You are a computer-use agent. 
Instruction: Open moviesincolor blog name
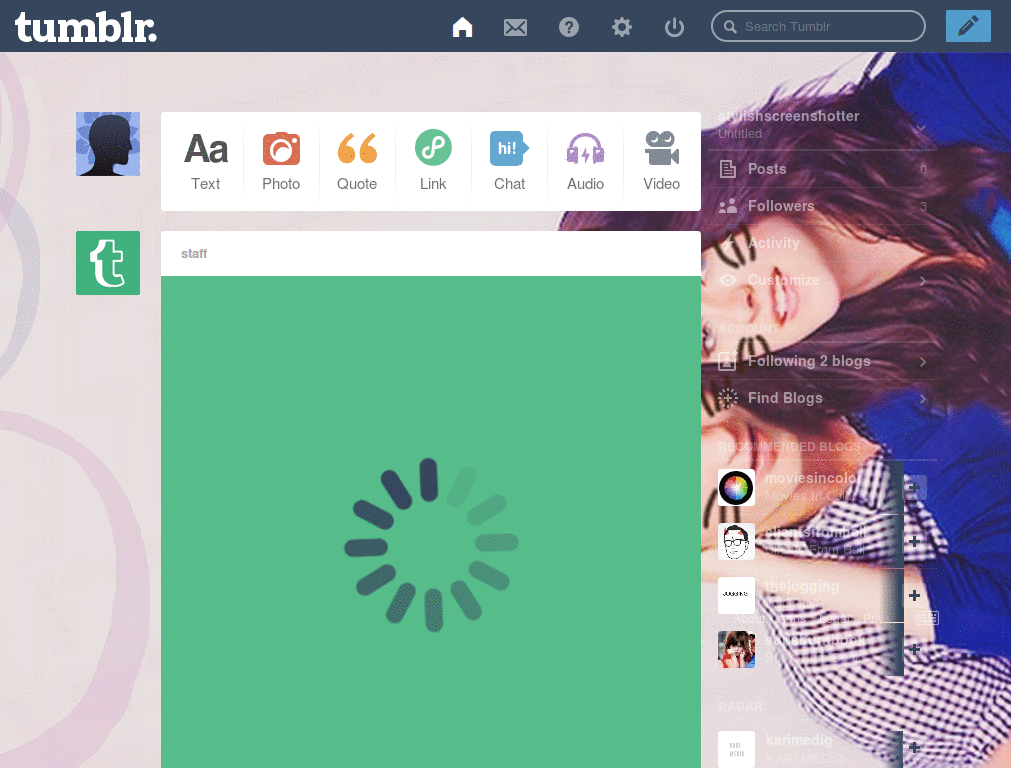(813, 479)
